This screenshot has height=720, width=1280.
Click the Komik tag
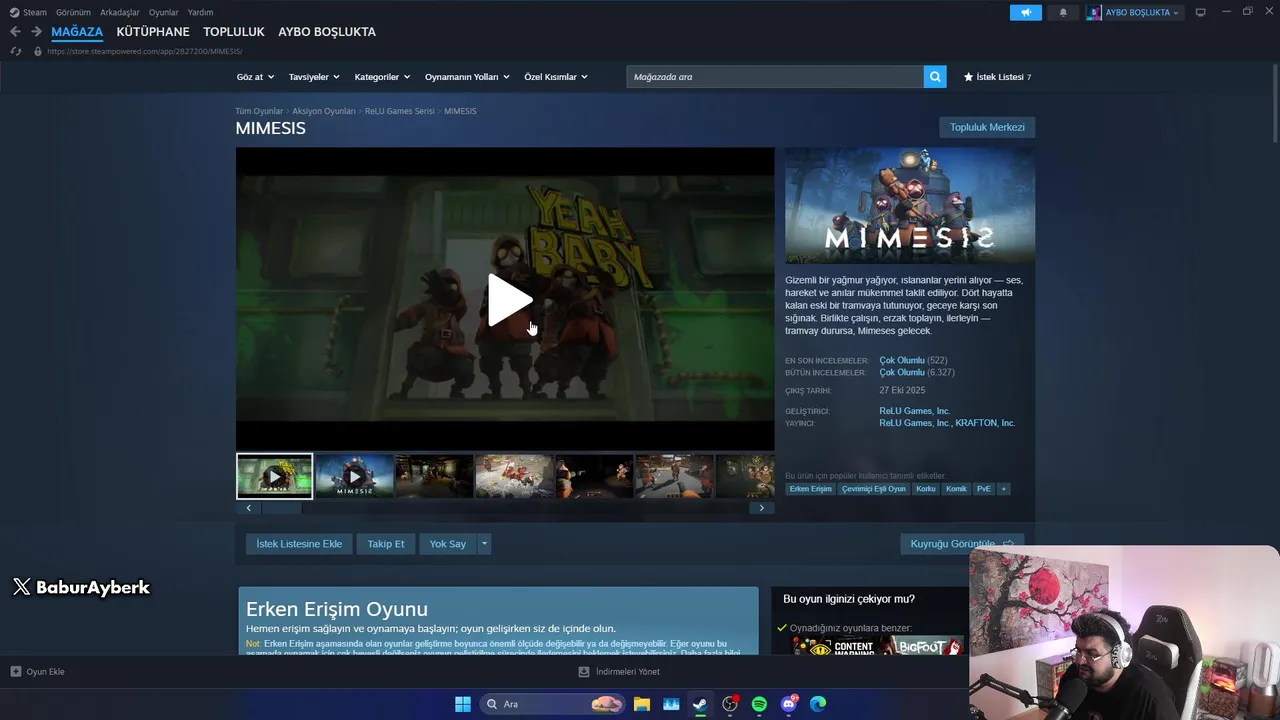[x=957, y=489]
